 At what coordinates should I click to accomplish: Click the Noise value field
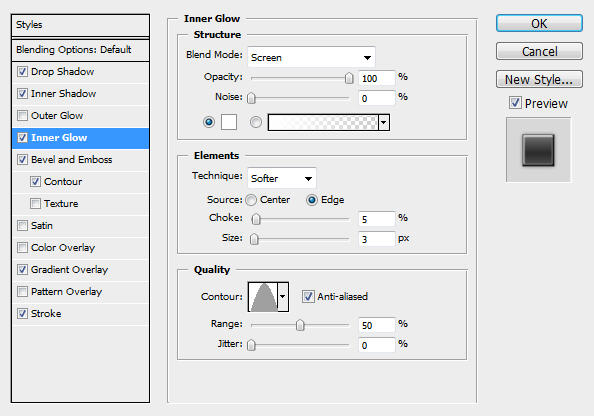377,98
